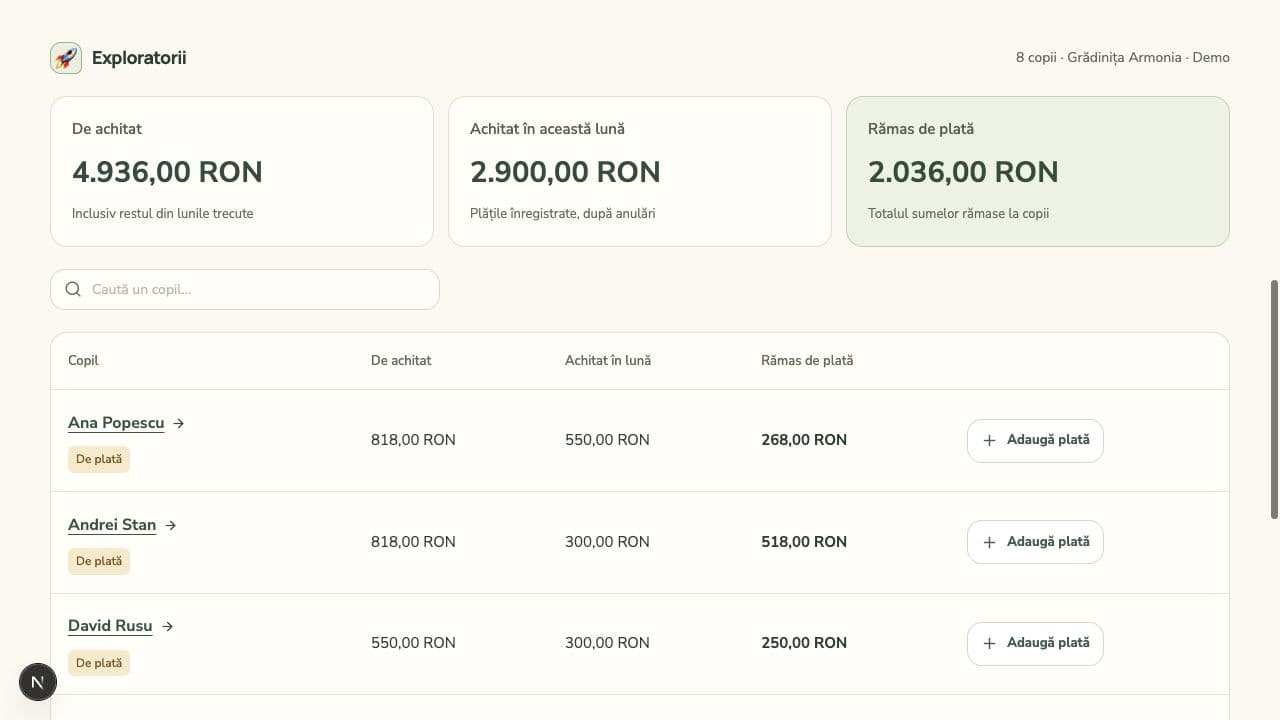Open Ana Popescu's profile link
This screenshot has width=1280, height=720.
click(116, 423)
